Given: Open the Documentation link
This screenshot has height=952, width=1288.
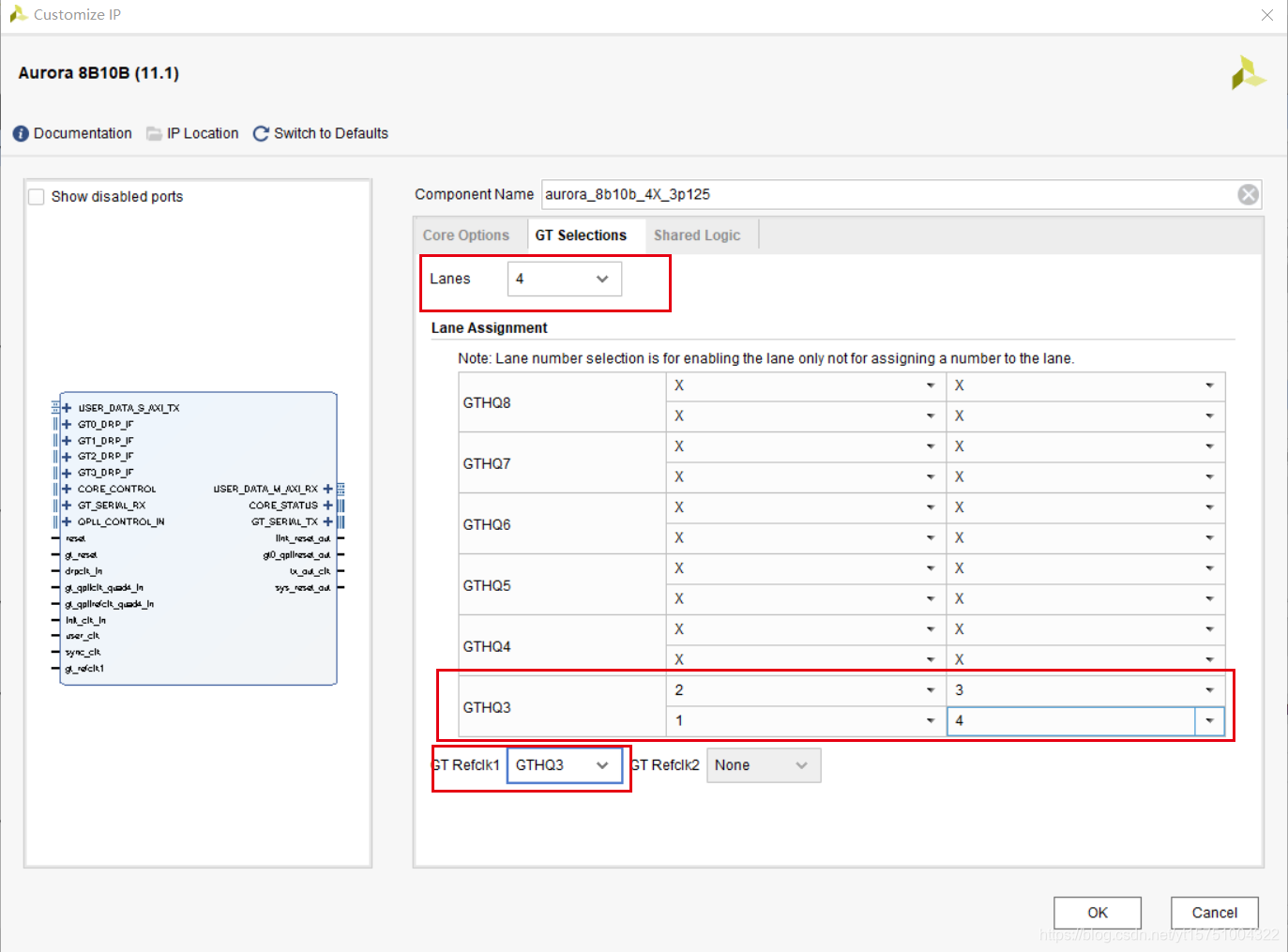Looking at the screenshot, I should click(x=72, y=133).
